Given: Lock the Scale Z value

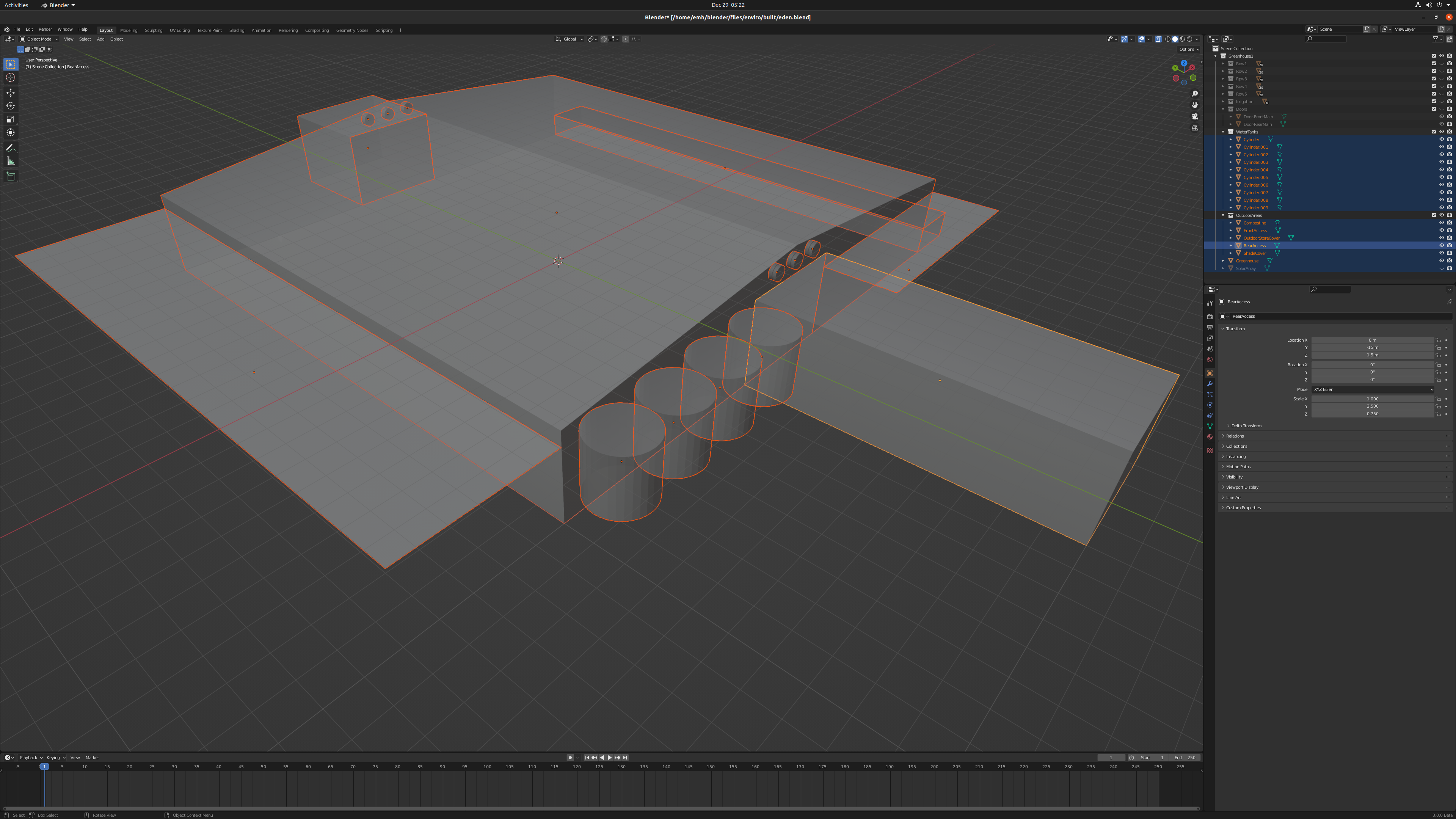Looking at the screenshot, I should (x=1439, y=414).
